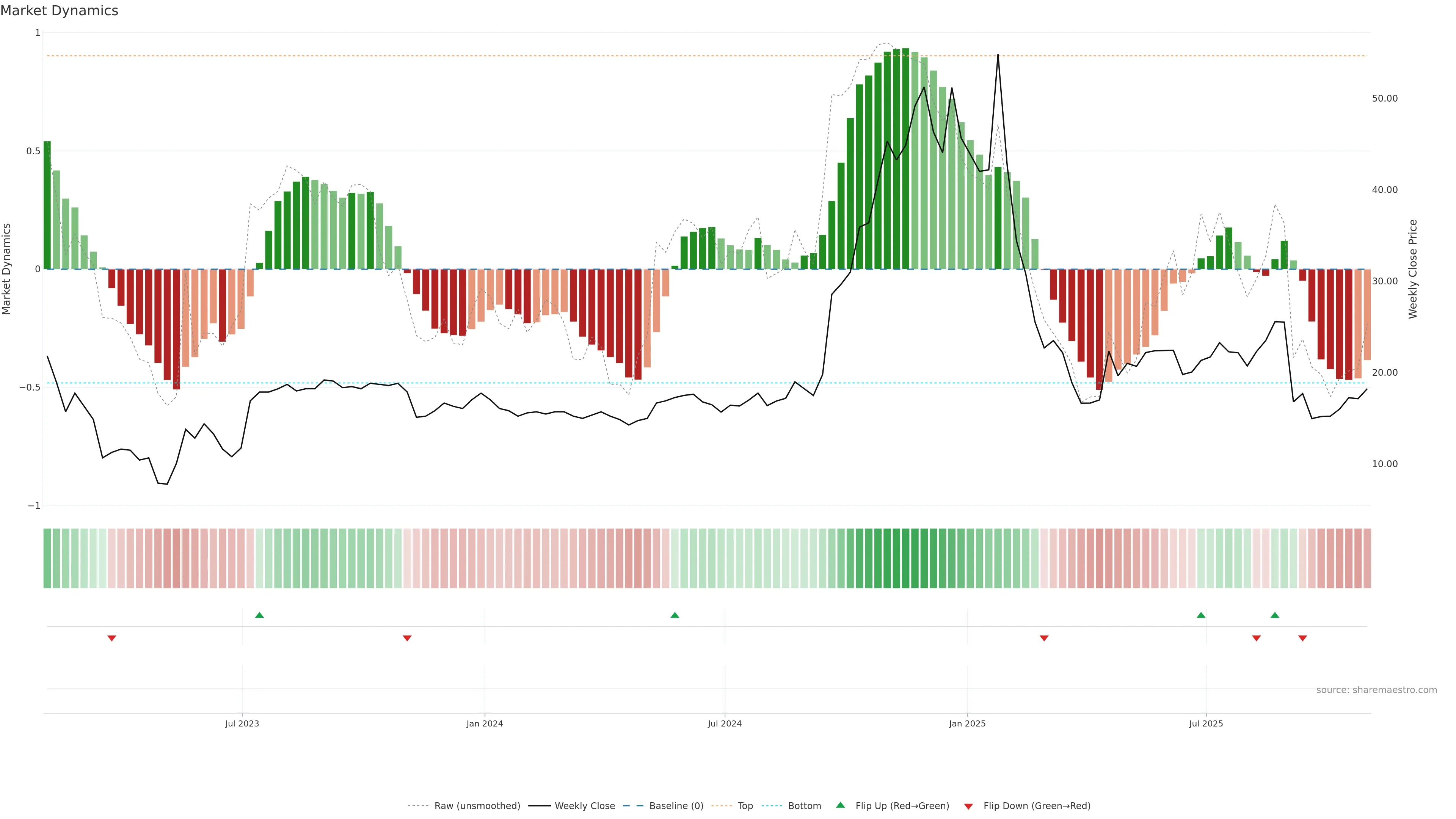Click the Jan 2024 x-axis label
The width and height of the screenshot is (1456, 819).
click(x=485, y=723)
